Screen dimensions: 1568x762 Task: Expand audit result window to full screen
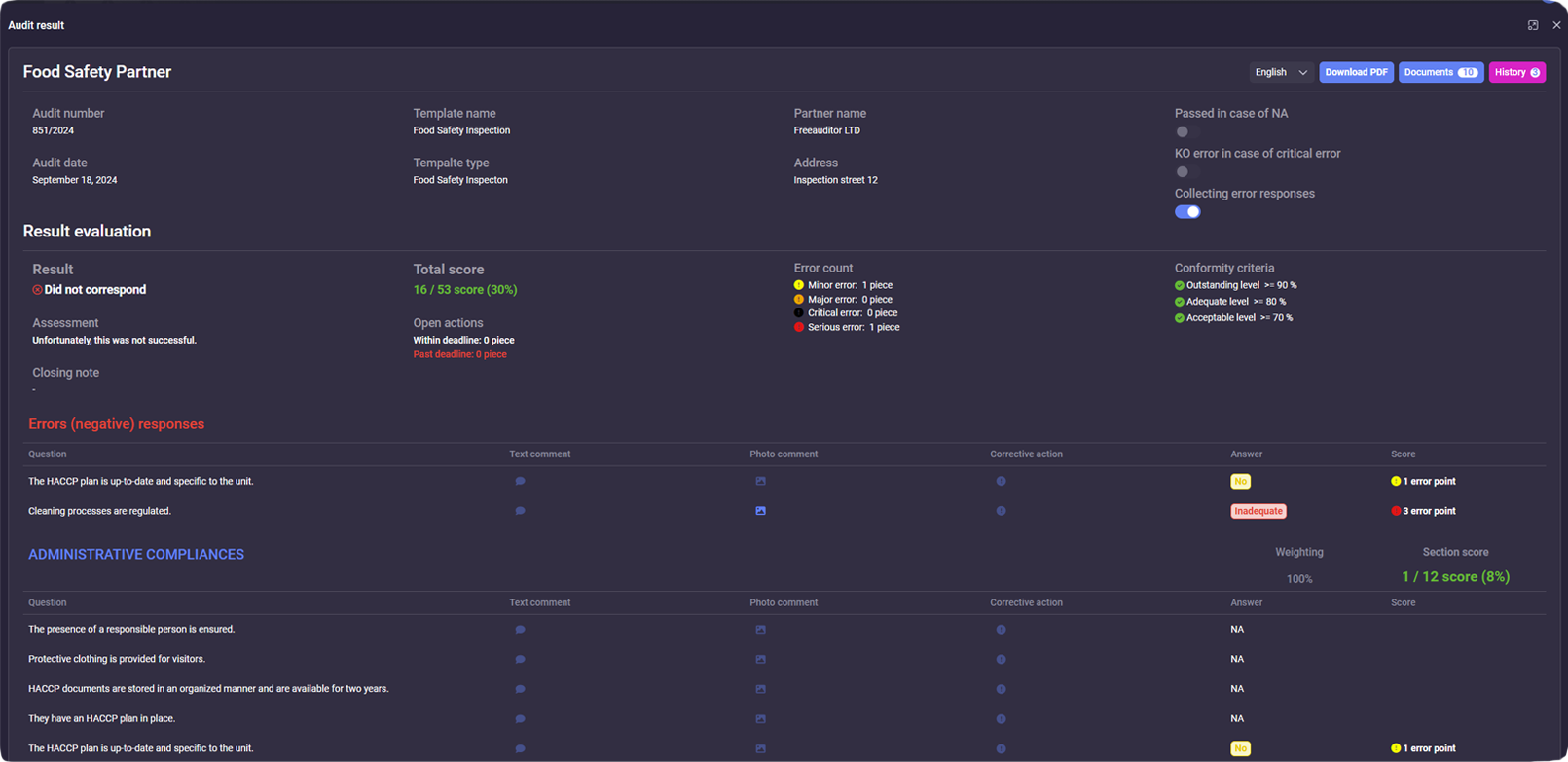pyautogui.click(x=1533, y=25)
